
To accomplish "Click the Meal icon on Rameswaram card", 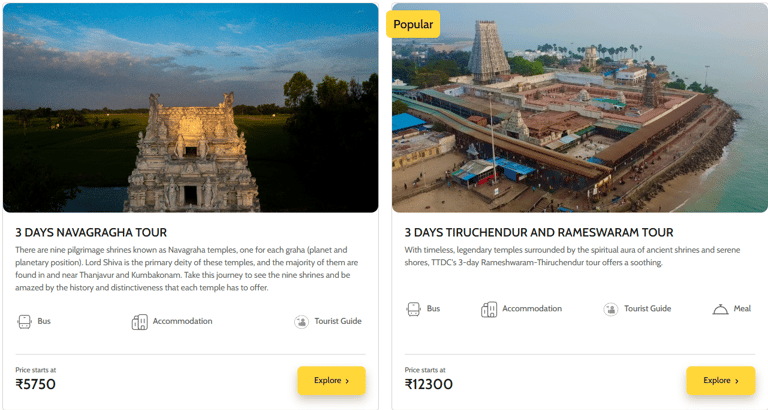I will pos(720,309).
